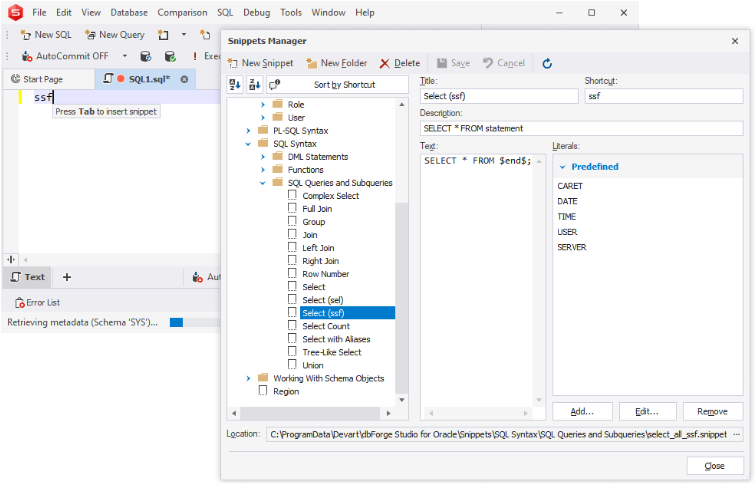
Task: Open the new document dropdown arrow in the toolbar
Action: point(183,35)
